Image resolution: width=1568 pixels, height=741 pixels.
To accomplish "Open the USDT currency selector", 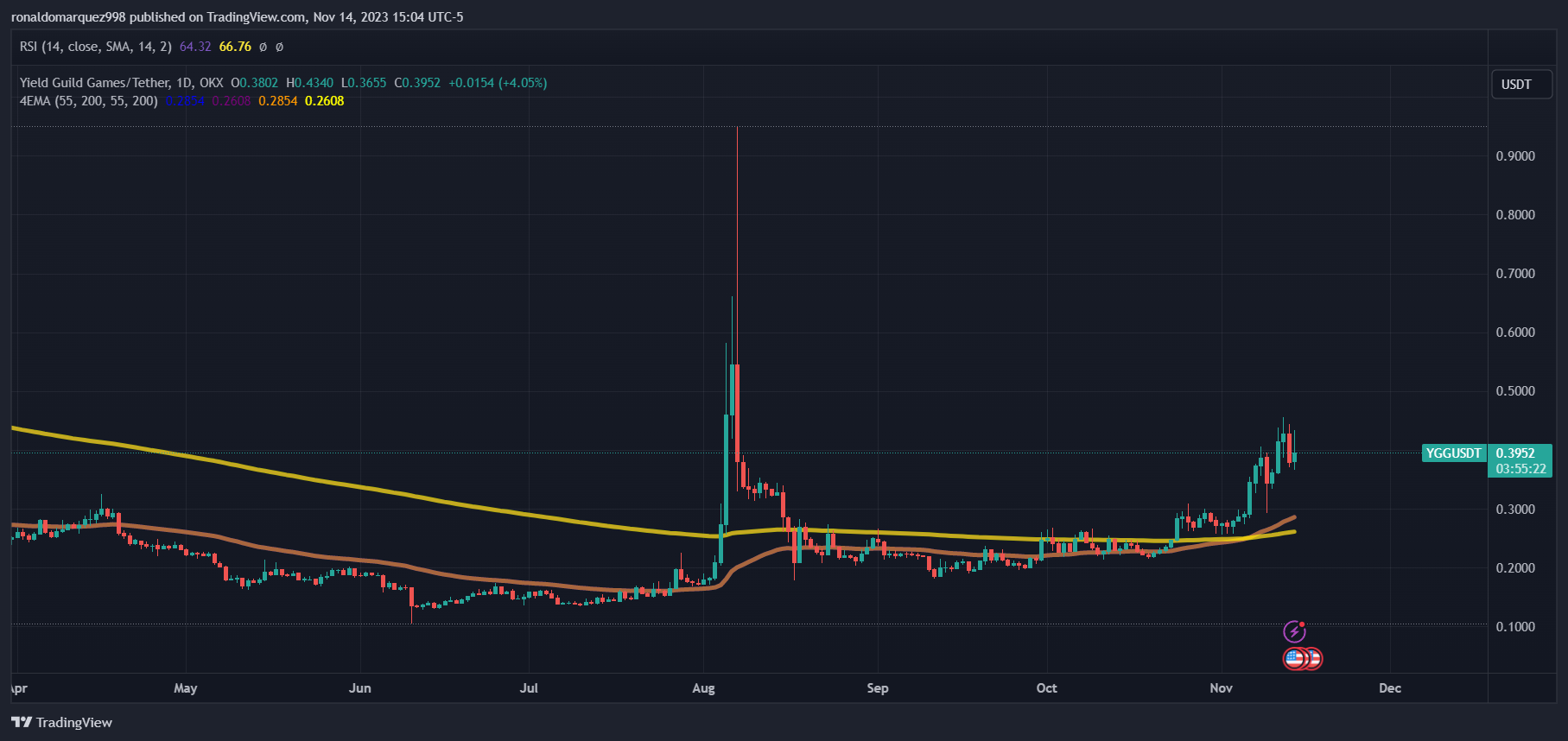I will (x=1521, y=84).
